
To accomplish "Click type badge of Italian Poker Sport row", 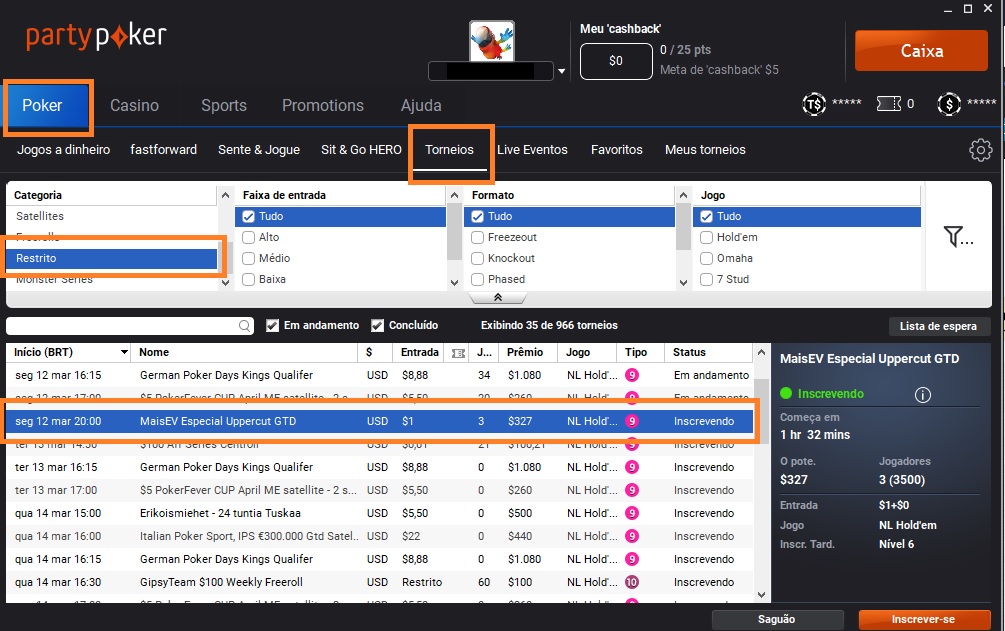I will point(632,536).
